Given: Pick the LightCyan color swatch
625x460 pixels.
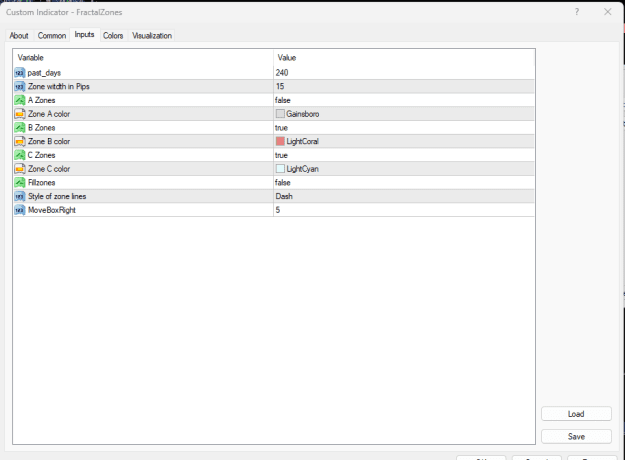Looking at the screenshot, I should (280, 169).
